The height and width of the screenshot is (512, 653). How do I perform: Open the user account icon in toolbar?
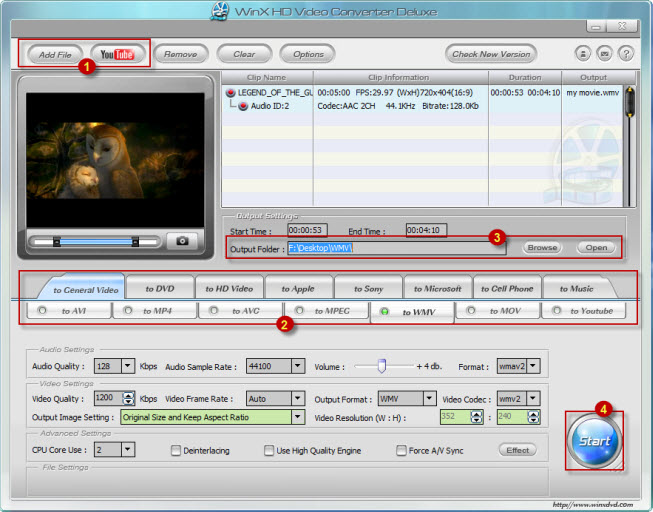pos(583,54)
